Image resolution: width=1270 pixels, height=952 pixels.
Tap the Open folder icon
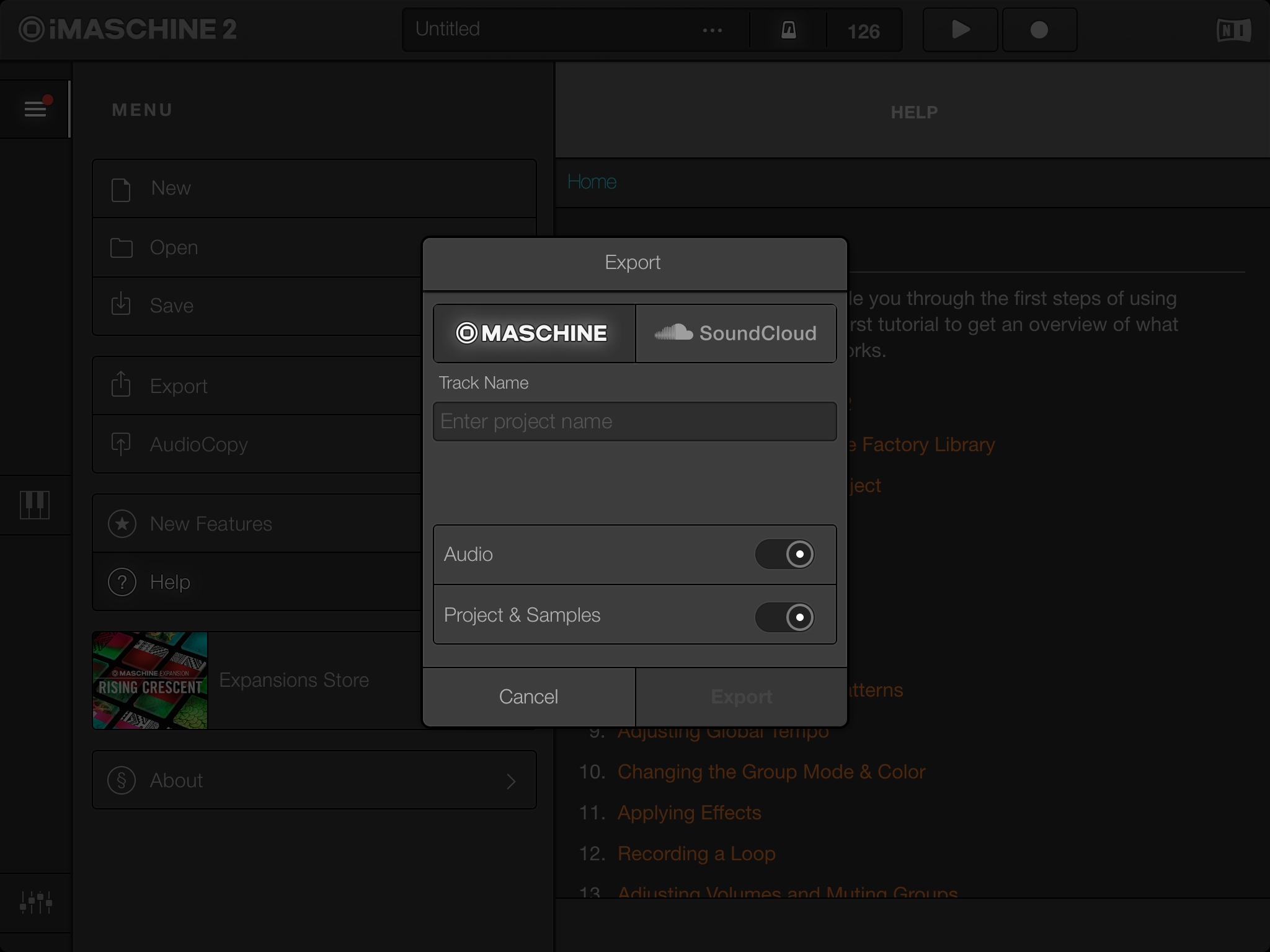(121, 248)
